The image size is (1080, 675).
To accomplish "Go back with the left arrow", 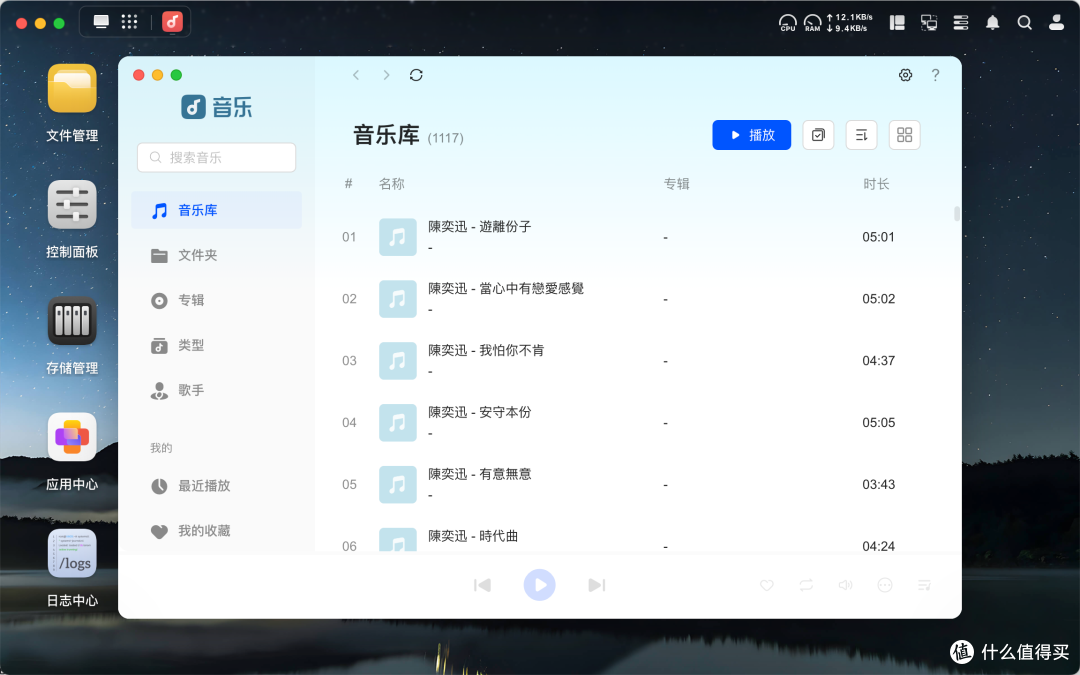I will coord(356,75).
